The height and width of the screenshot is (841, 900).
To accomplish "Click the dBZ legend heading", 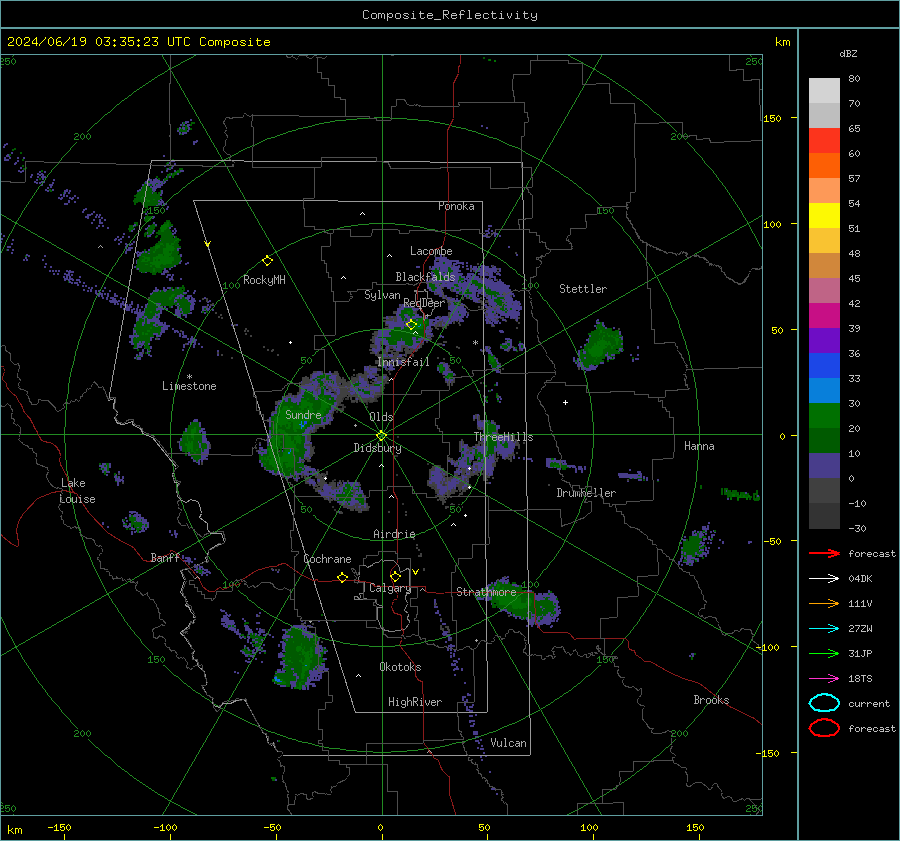I will coord(848,53).
